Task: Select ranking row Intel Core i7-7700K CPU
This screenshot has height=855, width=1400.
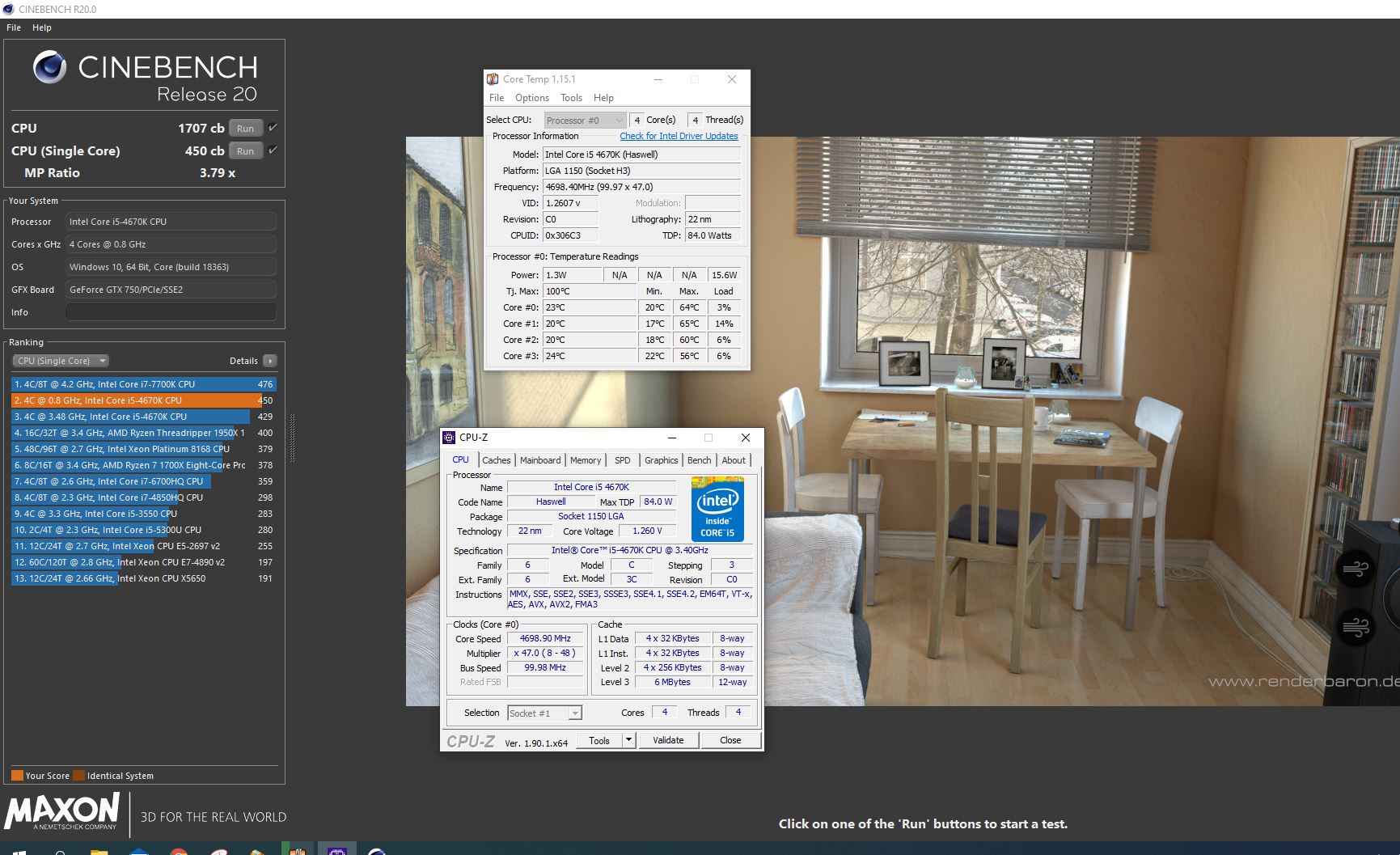Action: pos(143,384)
